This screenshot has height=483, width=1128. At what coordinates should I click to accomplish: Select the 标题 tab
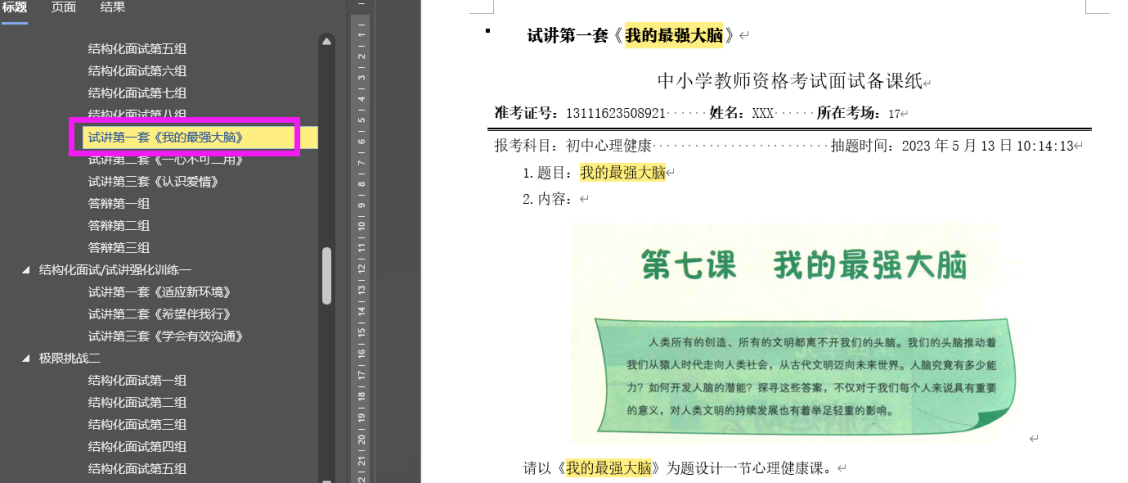pyautogui.click(x=14, y=8)
